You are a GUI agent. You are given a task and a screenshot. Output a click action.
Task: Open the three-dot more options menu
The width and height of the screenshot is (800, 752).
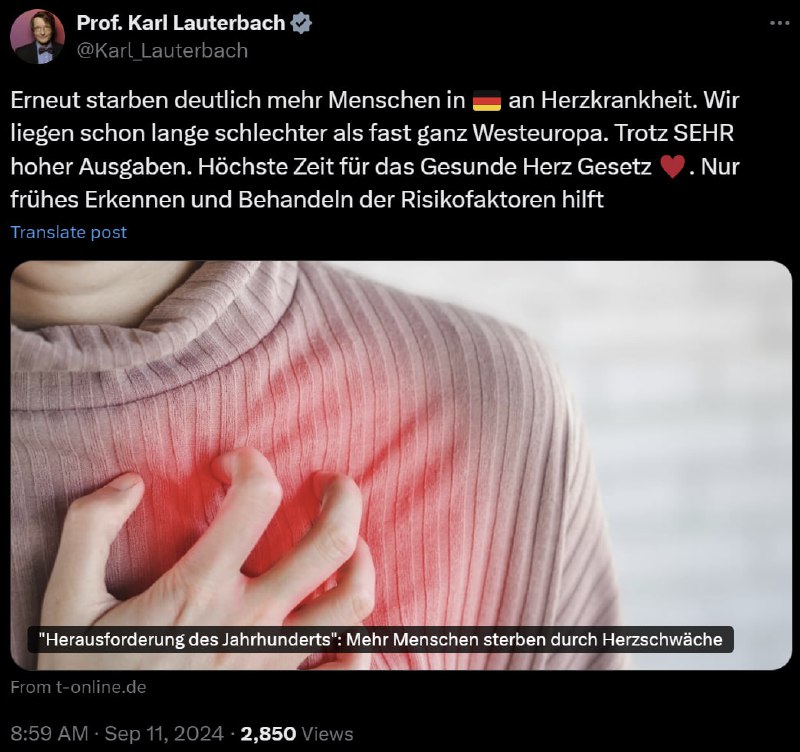[x=779, y=23]
